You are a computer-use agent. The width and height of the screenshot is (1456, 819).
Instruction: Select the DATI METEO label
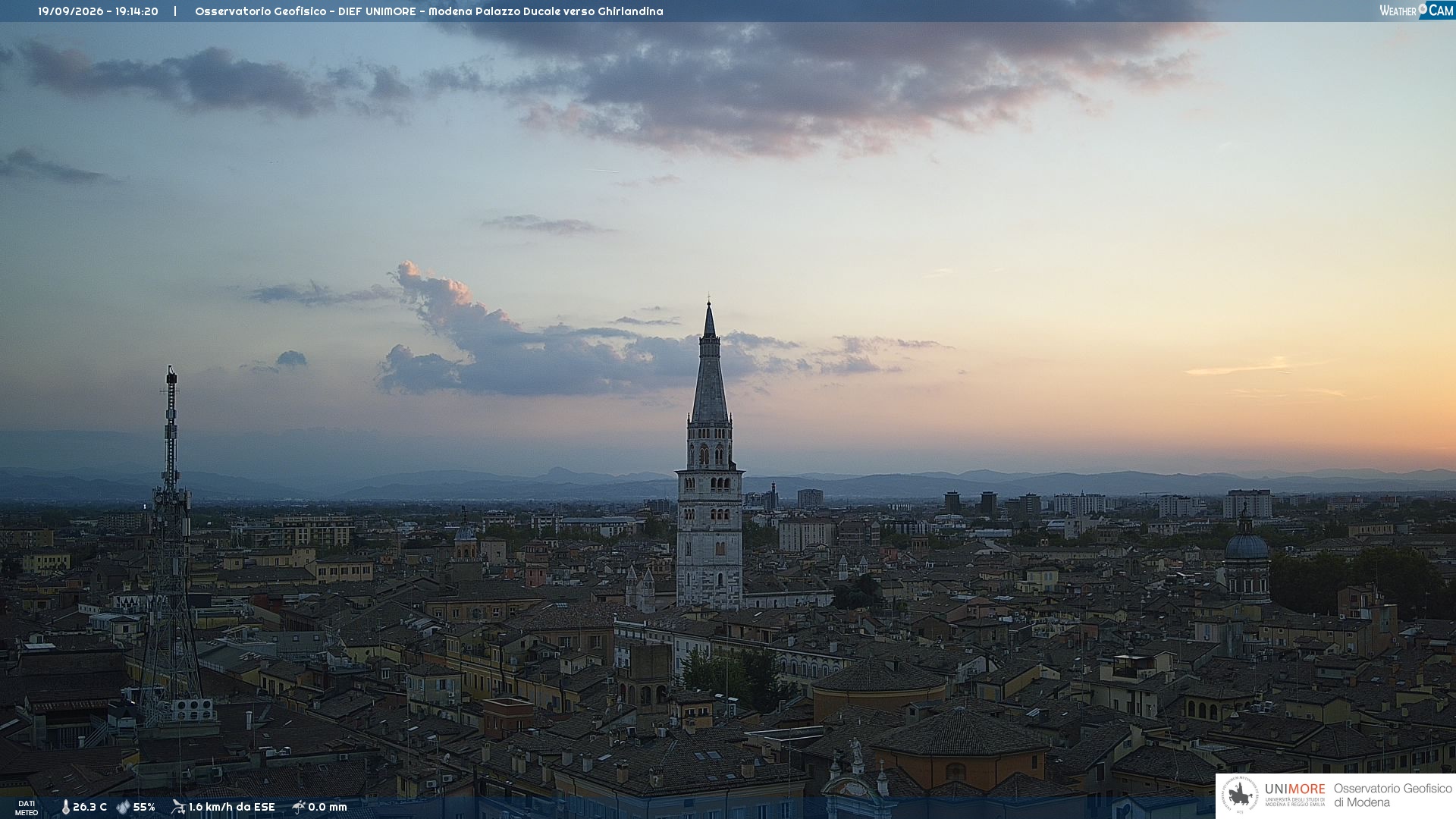[x=27, y=808]
